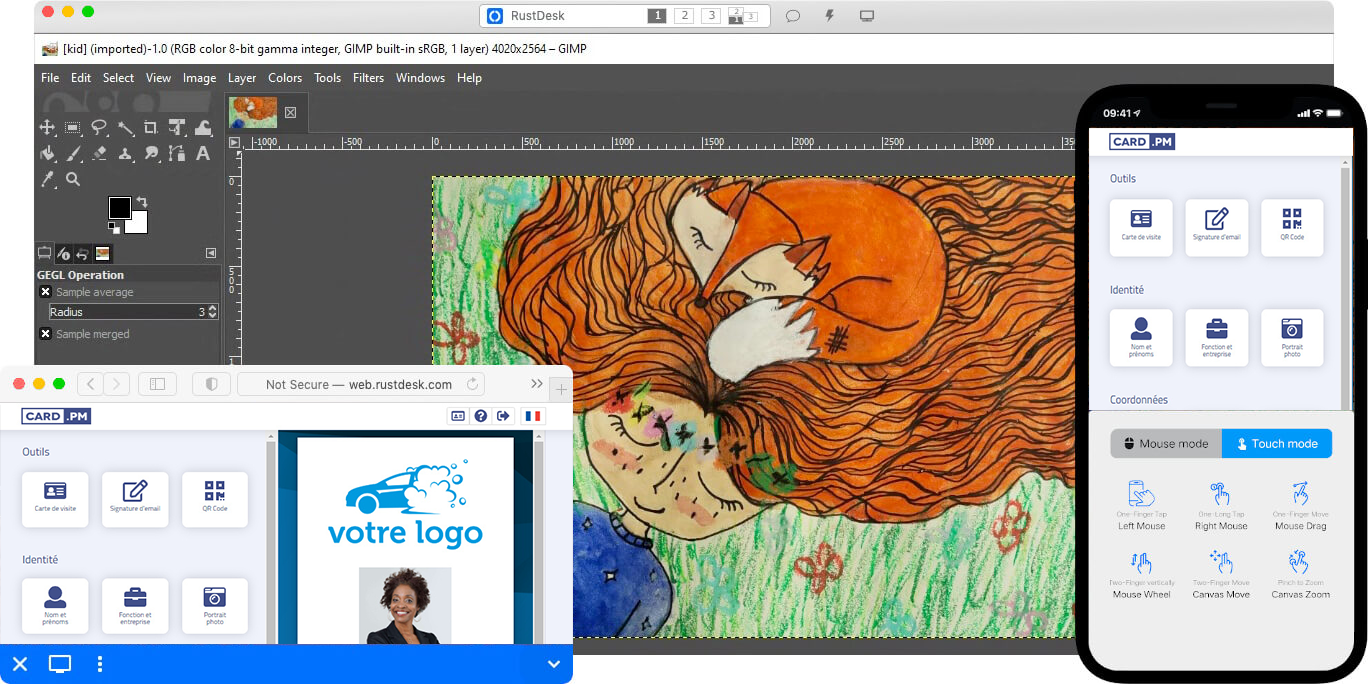Open the RustDesk chat bubble icon
This screenshot has width=1368, height=684.
(x=793, y=16)
